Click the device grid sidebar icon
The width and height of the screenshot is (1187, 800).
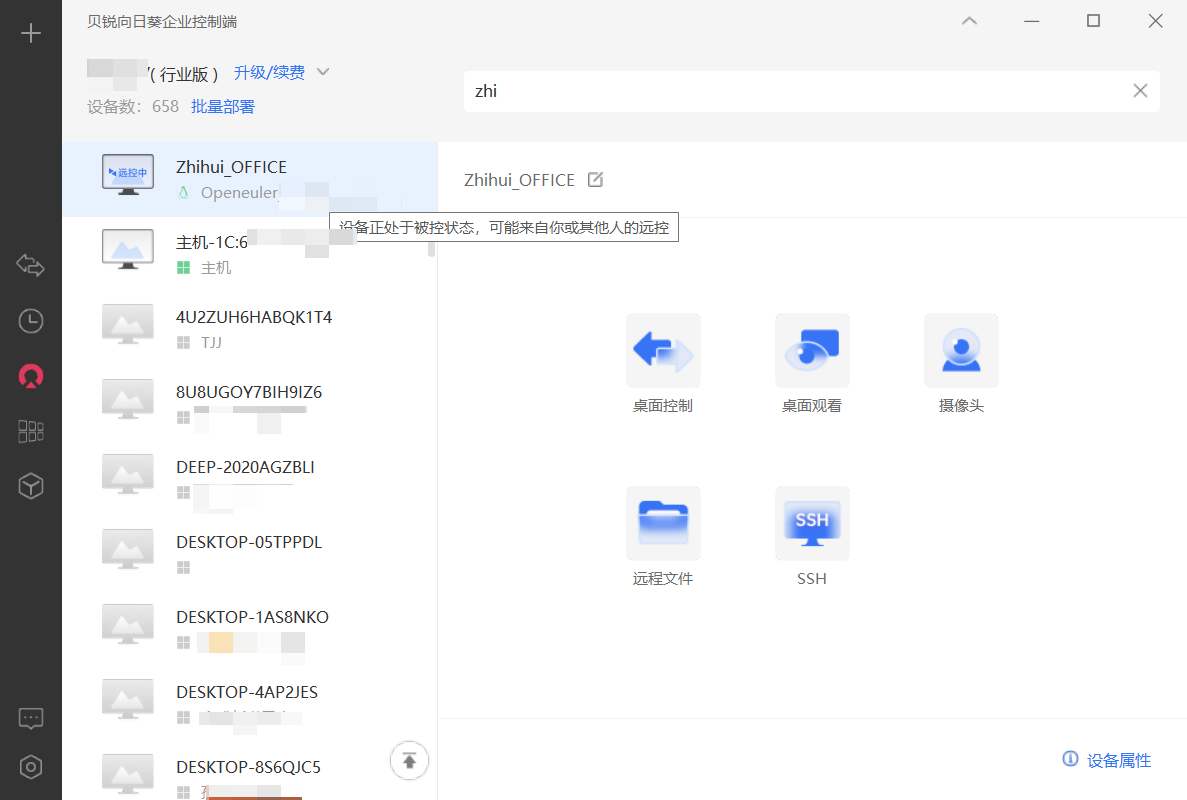[x=31, y=431]
